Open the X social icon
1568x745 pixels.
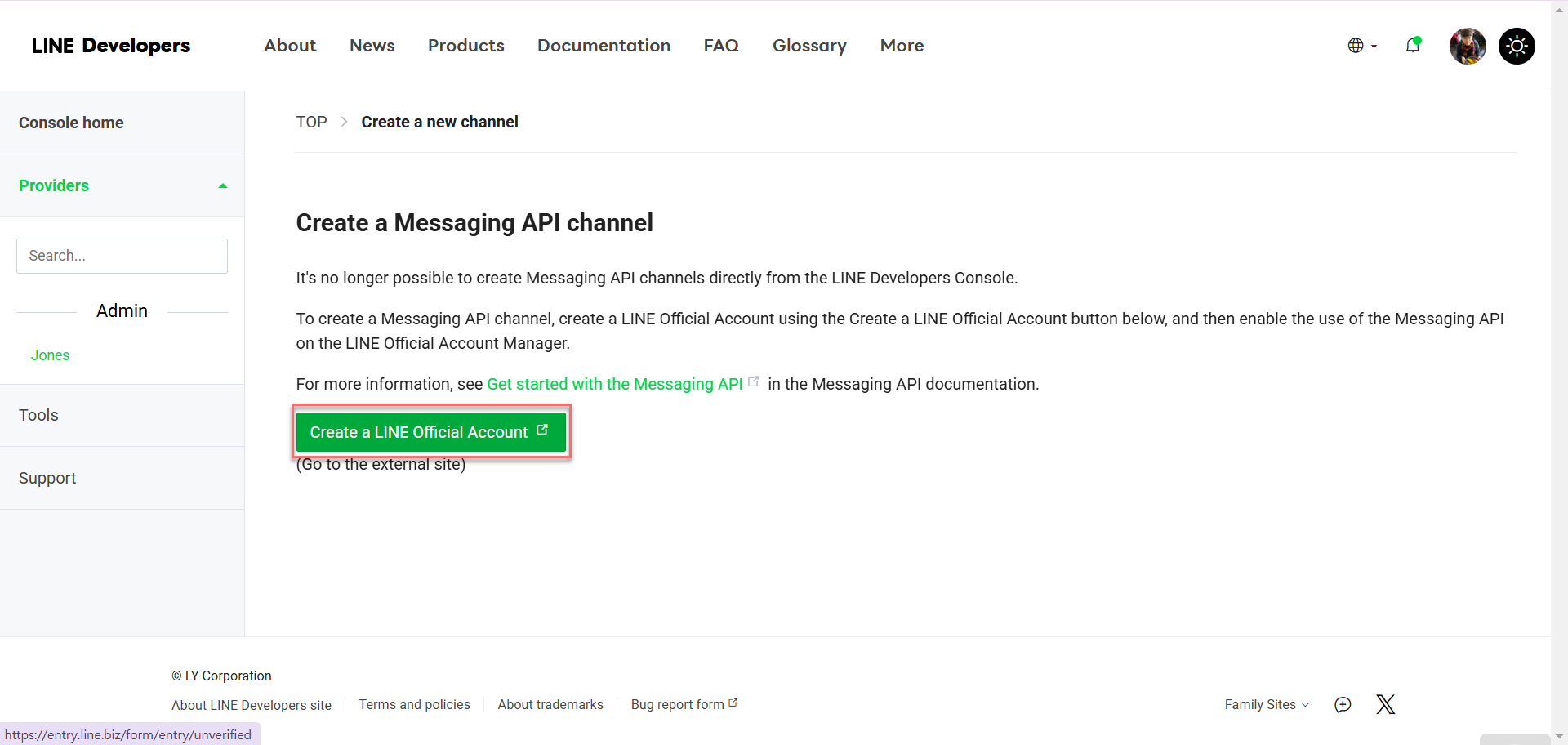(1385, 704)
